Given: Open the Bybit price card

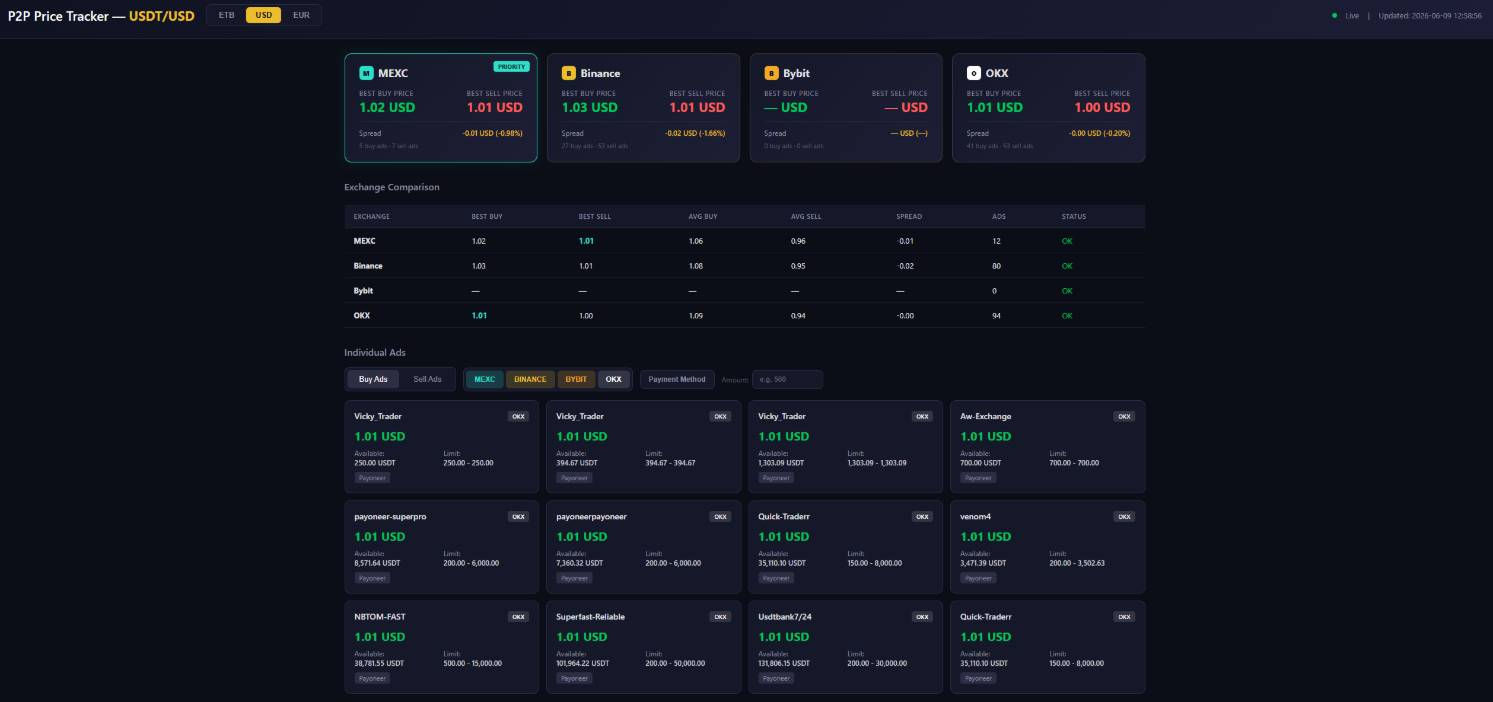Looking at the screenshot, I should [846, 107].
